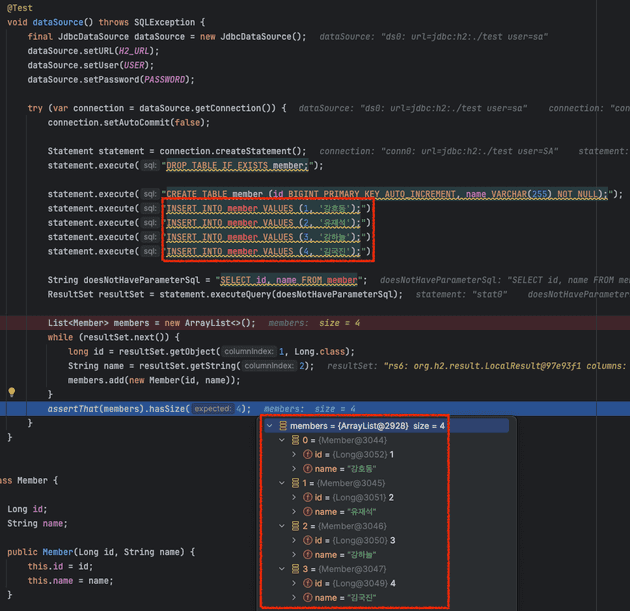This screenshot has width=630, height=611.
Task: Collapse element 3 Member@3047 node
Action: coord(282,569)
